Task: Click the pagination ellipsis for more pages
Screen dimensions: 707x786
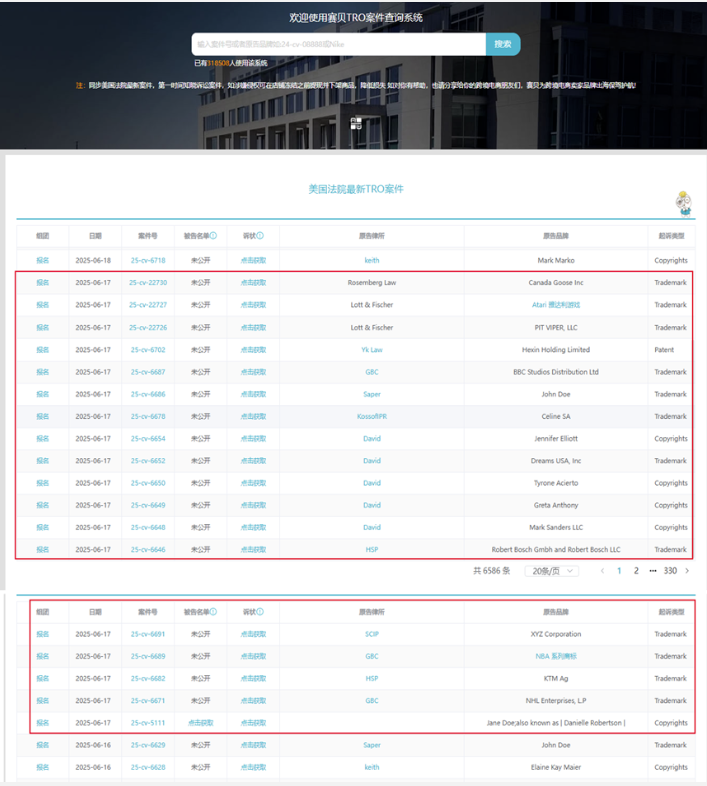Action: (x=653, y=570)
